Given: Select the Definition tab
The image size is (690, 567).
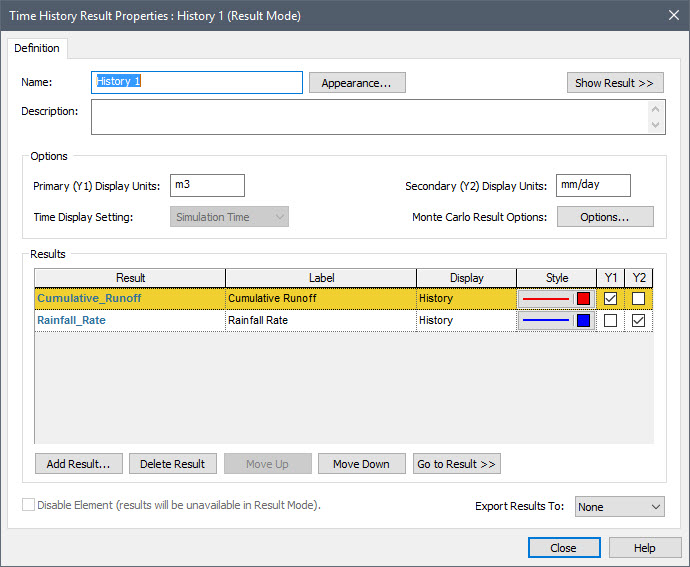Looking at the screenshot, I should coord(38,48).
